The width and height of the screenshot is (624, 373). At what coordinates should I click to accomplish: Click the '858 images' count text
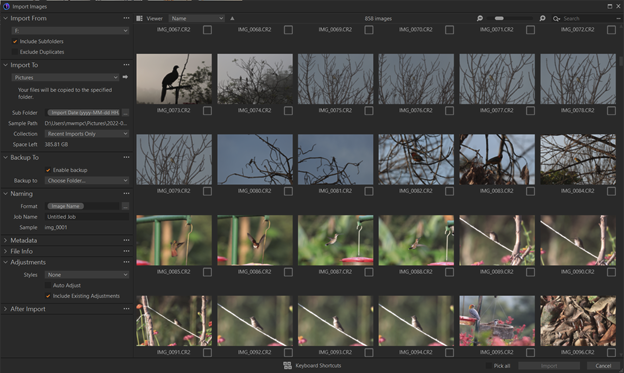pyautogui.click(x=378, y=18)
